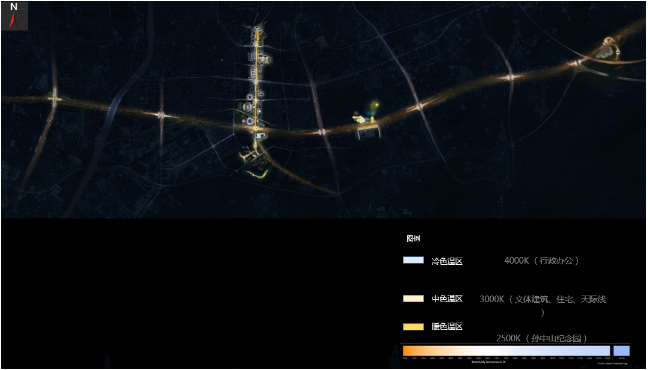Click the glowing intersection west of the central axis

tap(161, 115)
